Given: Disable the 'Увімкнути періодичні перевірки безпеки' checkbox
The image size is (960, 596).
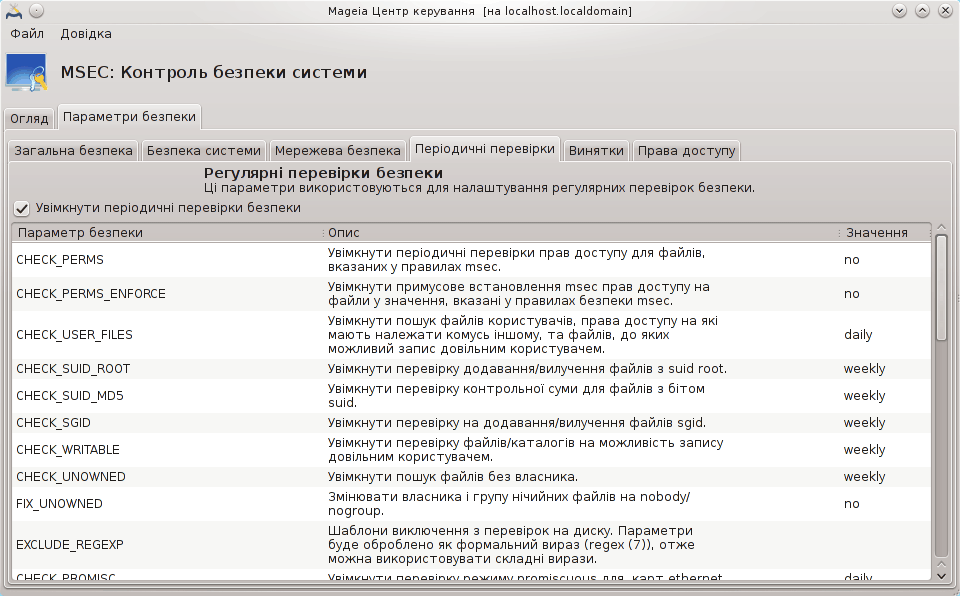Looking at the screenshot, I should pyautogui.click(x=21, y=209).
